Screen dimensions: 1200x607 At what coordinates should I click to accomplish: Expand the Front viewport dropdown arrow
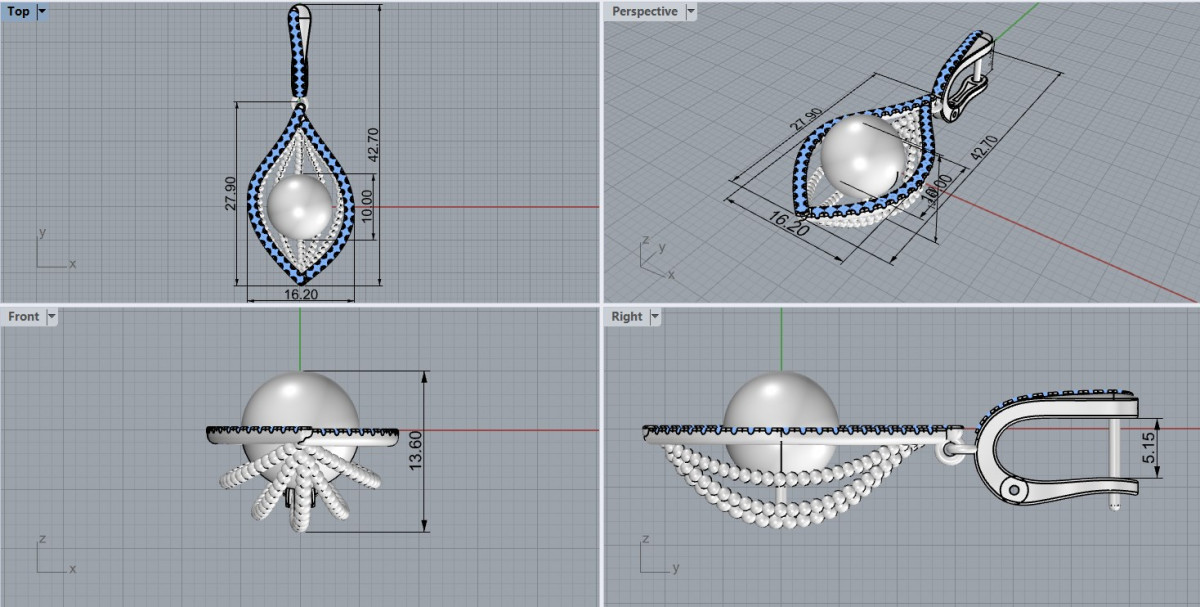[x=51, y=317]
